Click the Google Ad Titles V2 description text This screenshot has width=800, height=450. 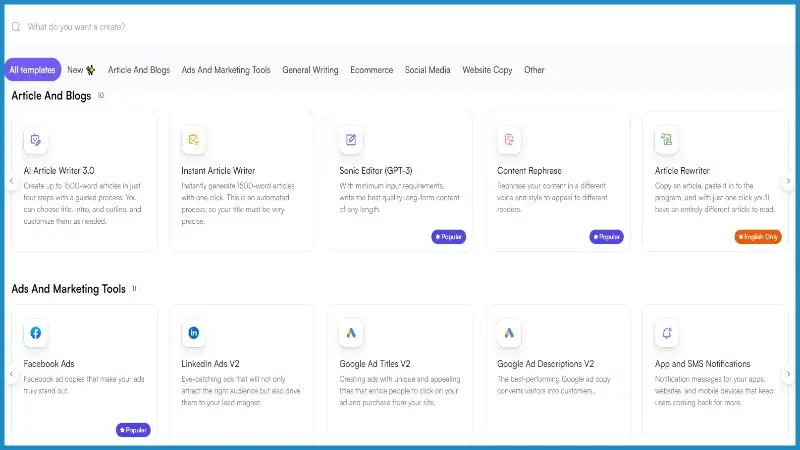pos(399,391)
